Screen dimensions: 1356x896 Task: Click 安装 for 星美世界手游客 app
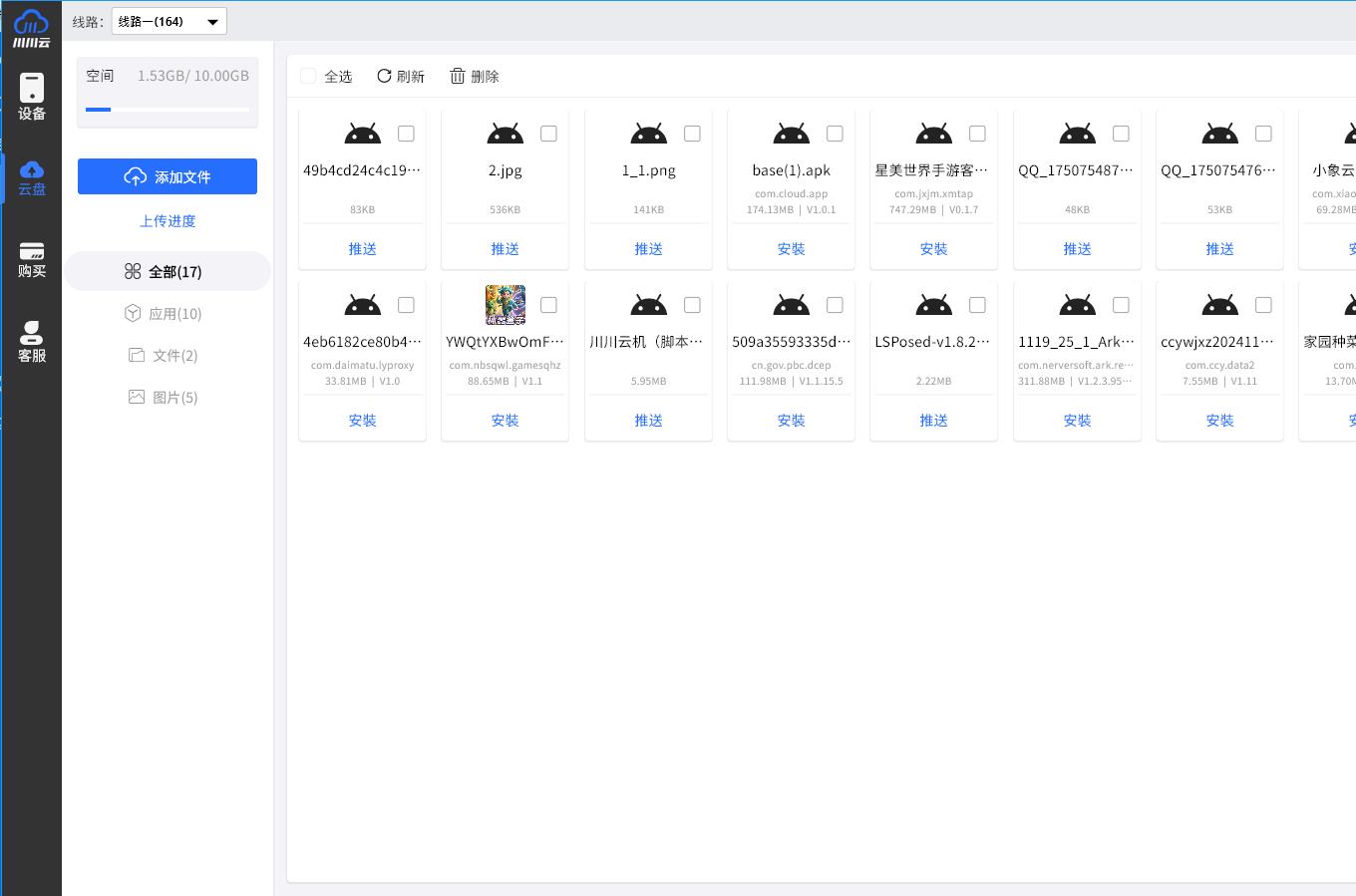pyautogui.click(x=933, y=249)
